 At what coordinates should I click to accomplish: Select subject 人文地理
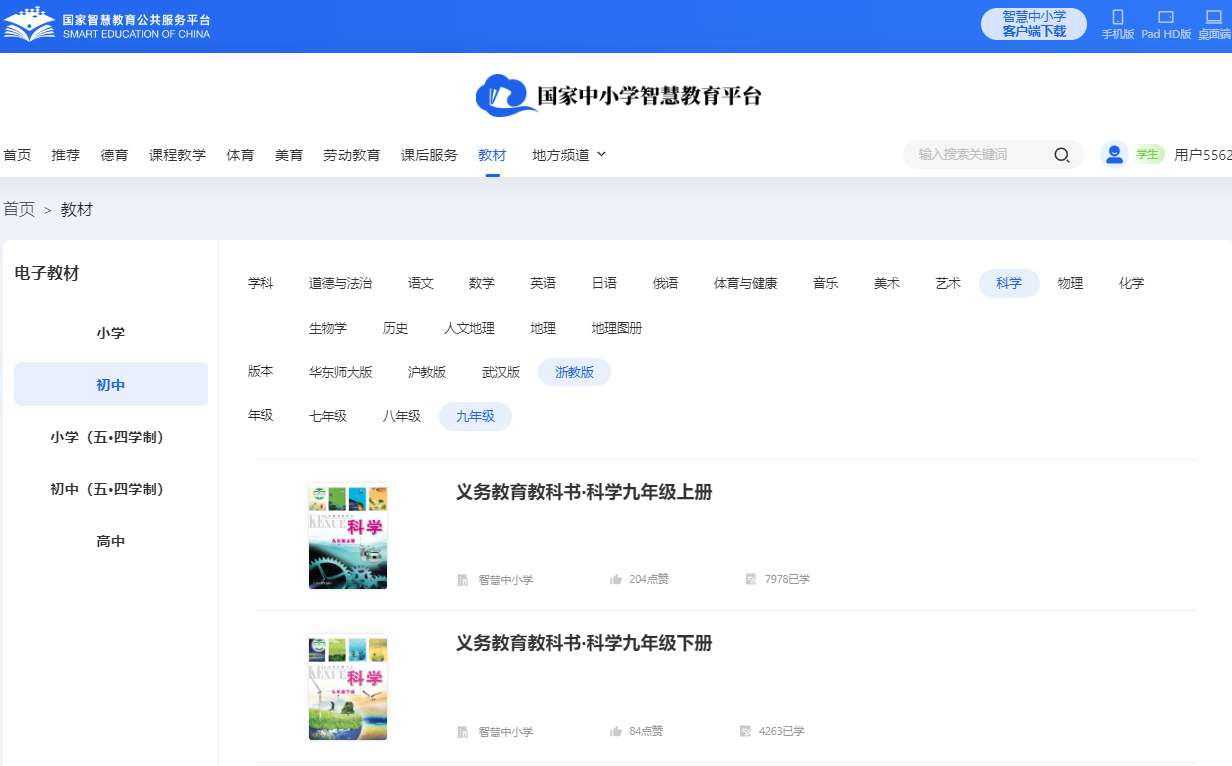coord(469,328)
